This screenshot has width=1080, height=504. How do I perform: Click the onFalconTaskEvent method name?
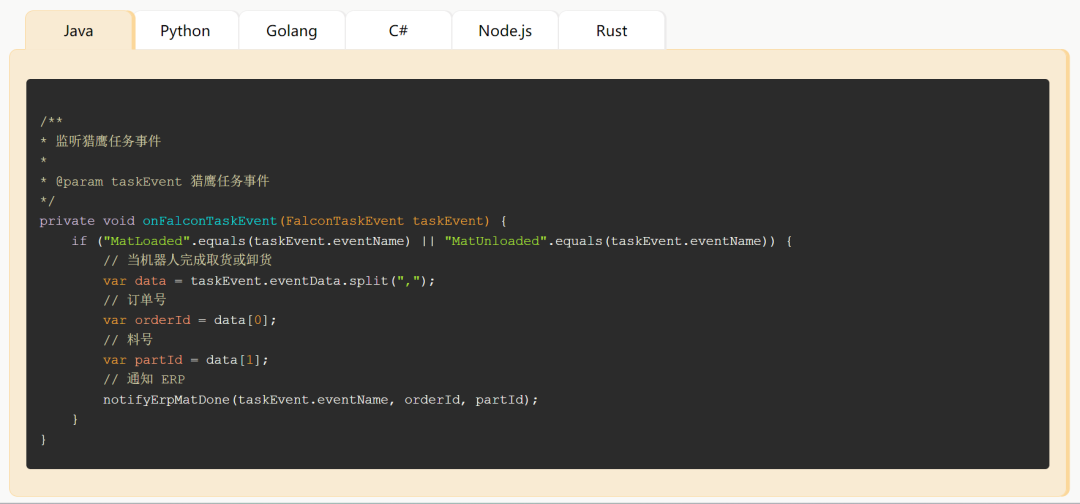(x=210, y=221)
